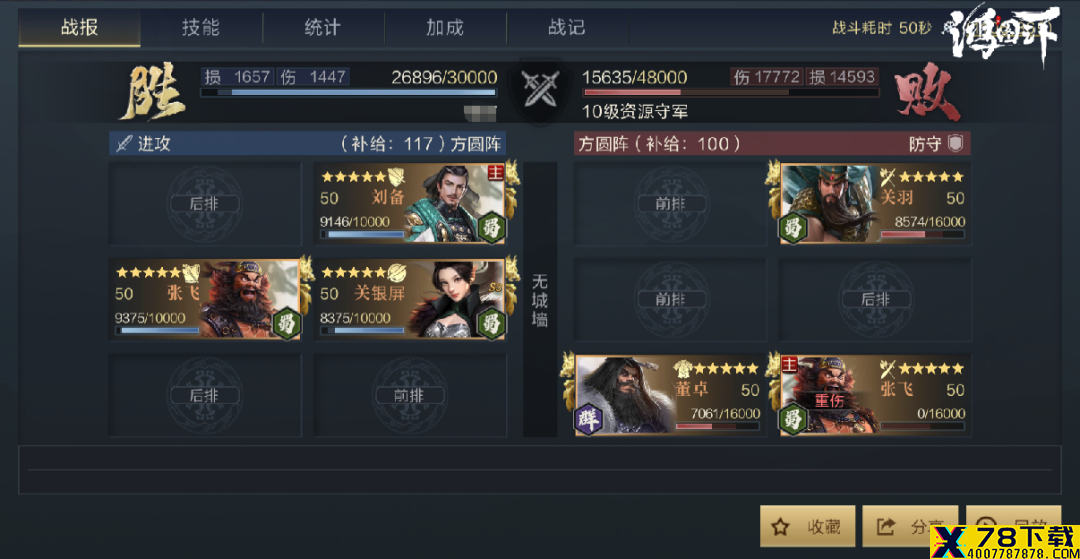The width and height of the screenshot is (1080, 559).
Task: Switch to the 技能 tab
Action: [x=200, y=28]
